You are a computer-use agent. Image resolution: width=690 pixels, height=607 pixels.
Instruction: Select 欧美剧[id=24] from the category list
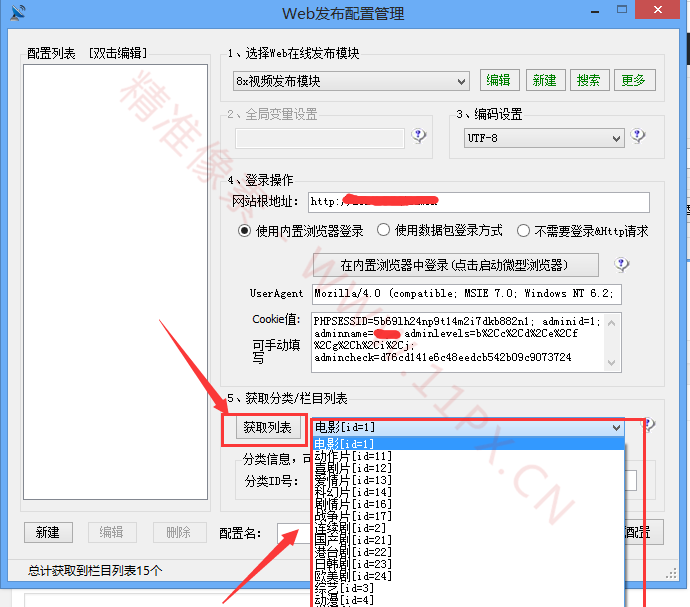(x=352, y=576)
